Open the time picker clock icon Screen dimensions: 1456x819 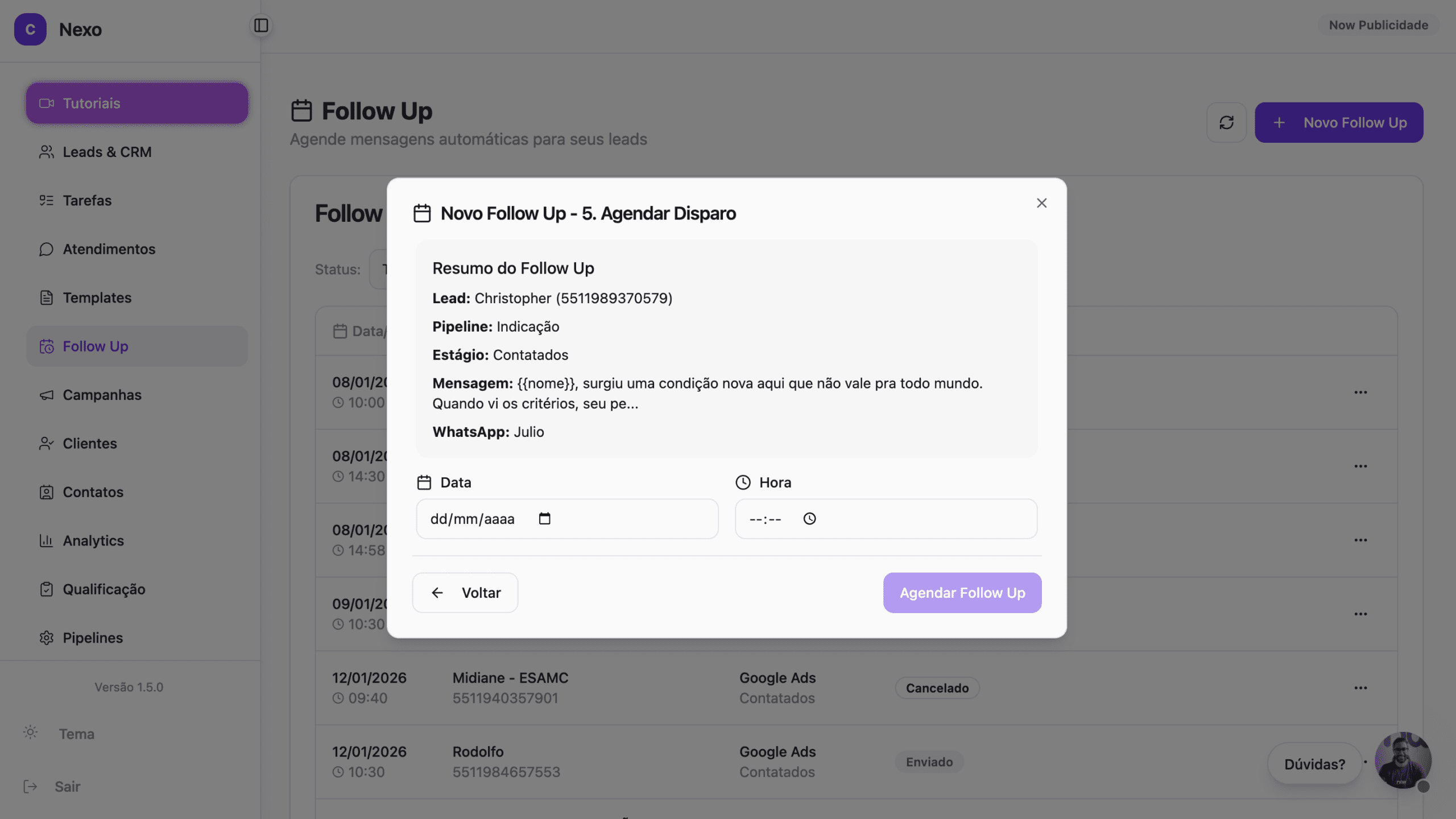click(809, 519)
